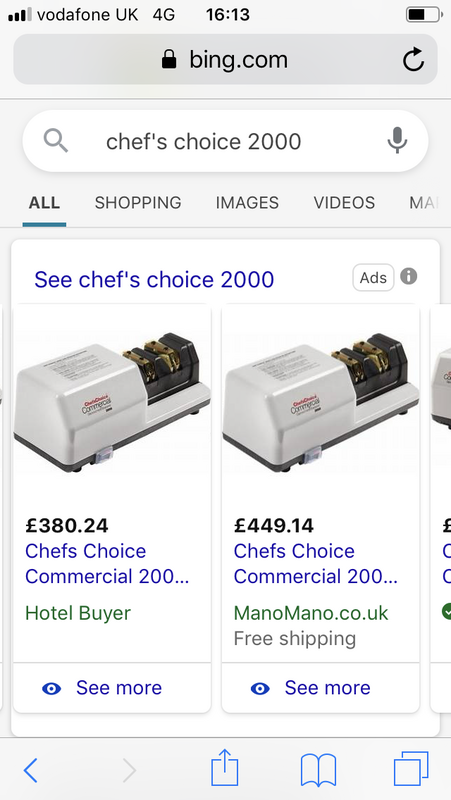Switch to the VIDEOS tab
Image resolution: width=451 pixels, height=800 pixels.
[344, 203]
